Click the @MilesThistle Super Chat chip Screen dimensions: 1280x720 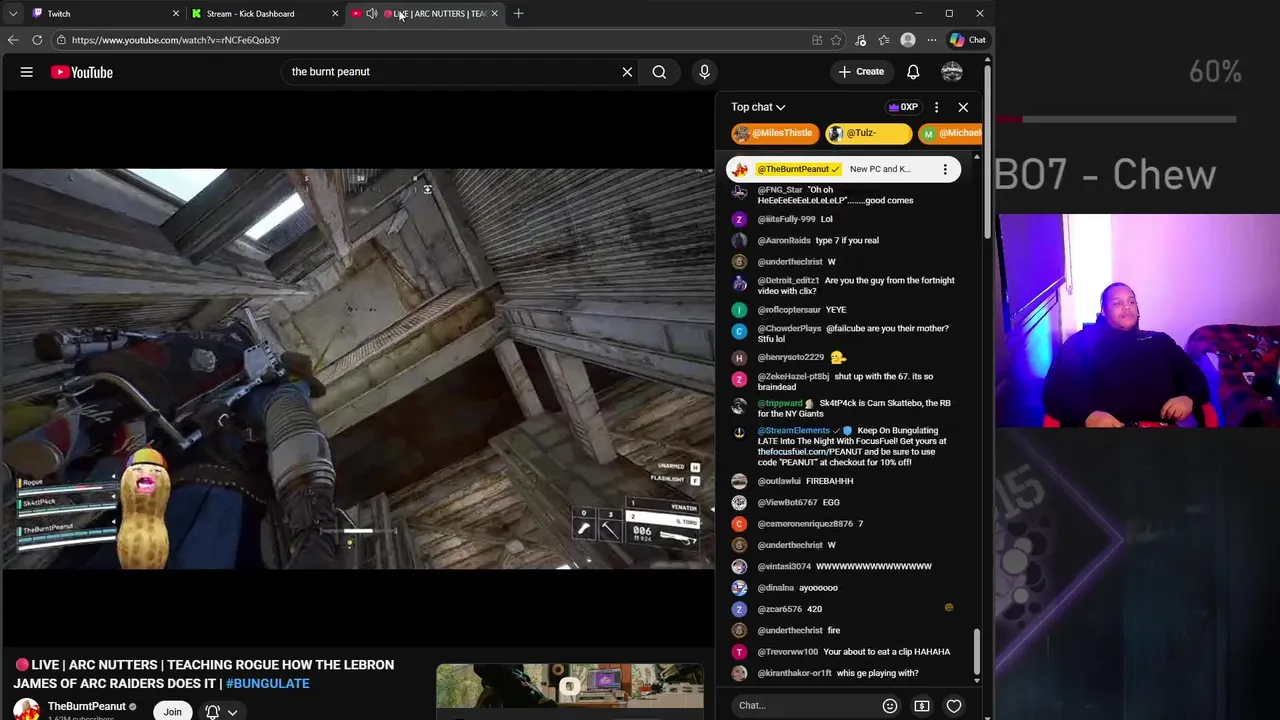(775, 133)
